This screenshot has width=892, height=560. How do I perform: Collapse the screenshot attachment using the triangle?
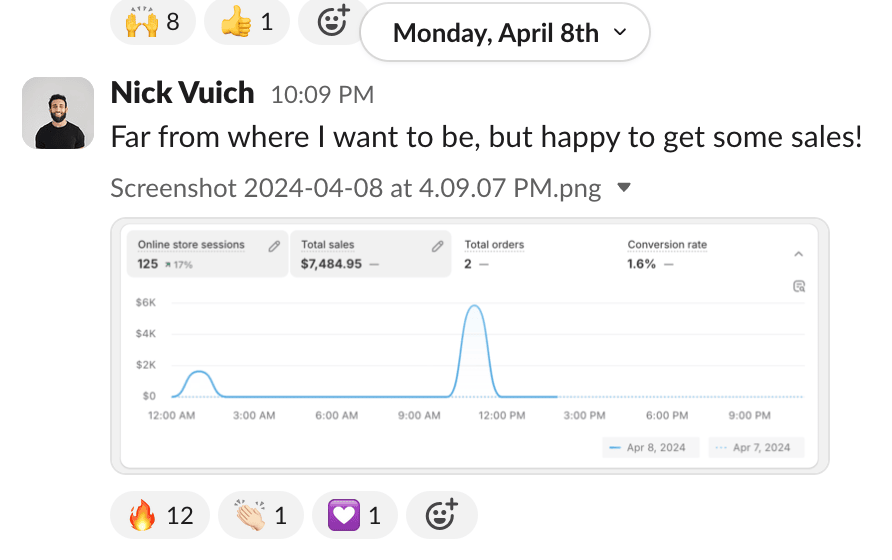click(x=624, y=187)
